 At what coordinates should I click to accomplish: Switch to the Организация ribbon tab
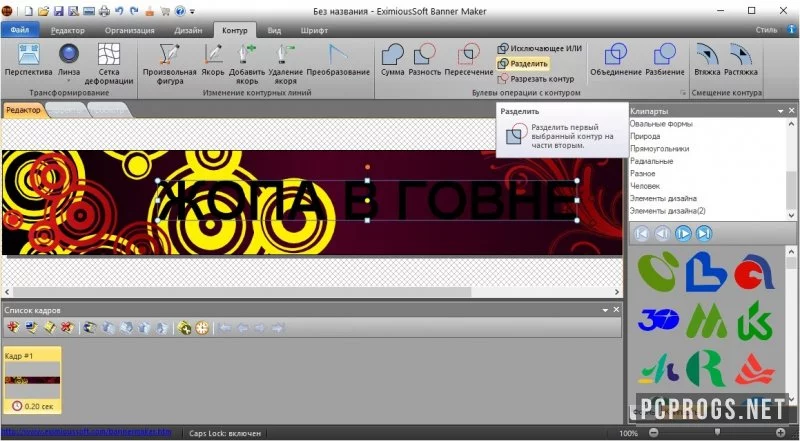tap(130, 31)
